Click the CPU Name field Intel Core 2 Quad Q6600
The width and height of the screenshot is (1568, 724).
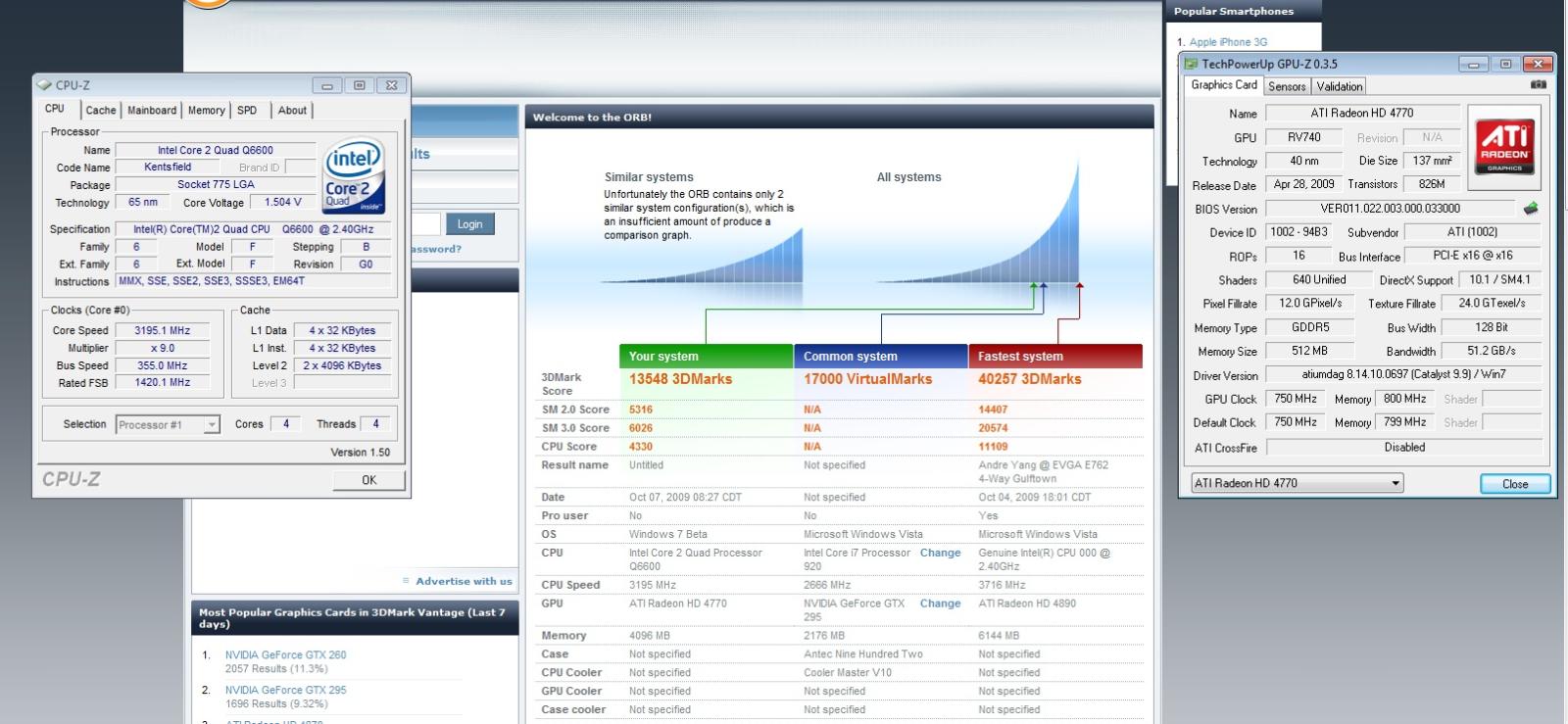point(216,150)
